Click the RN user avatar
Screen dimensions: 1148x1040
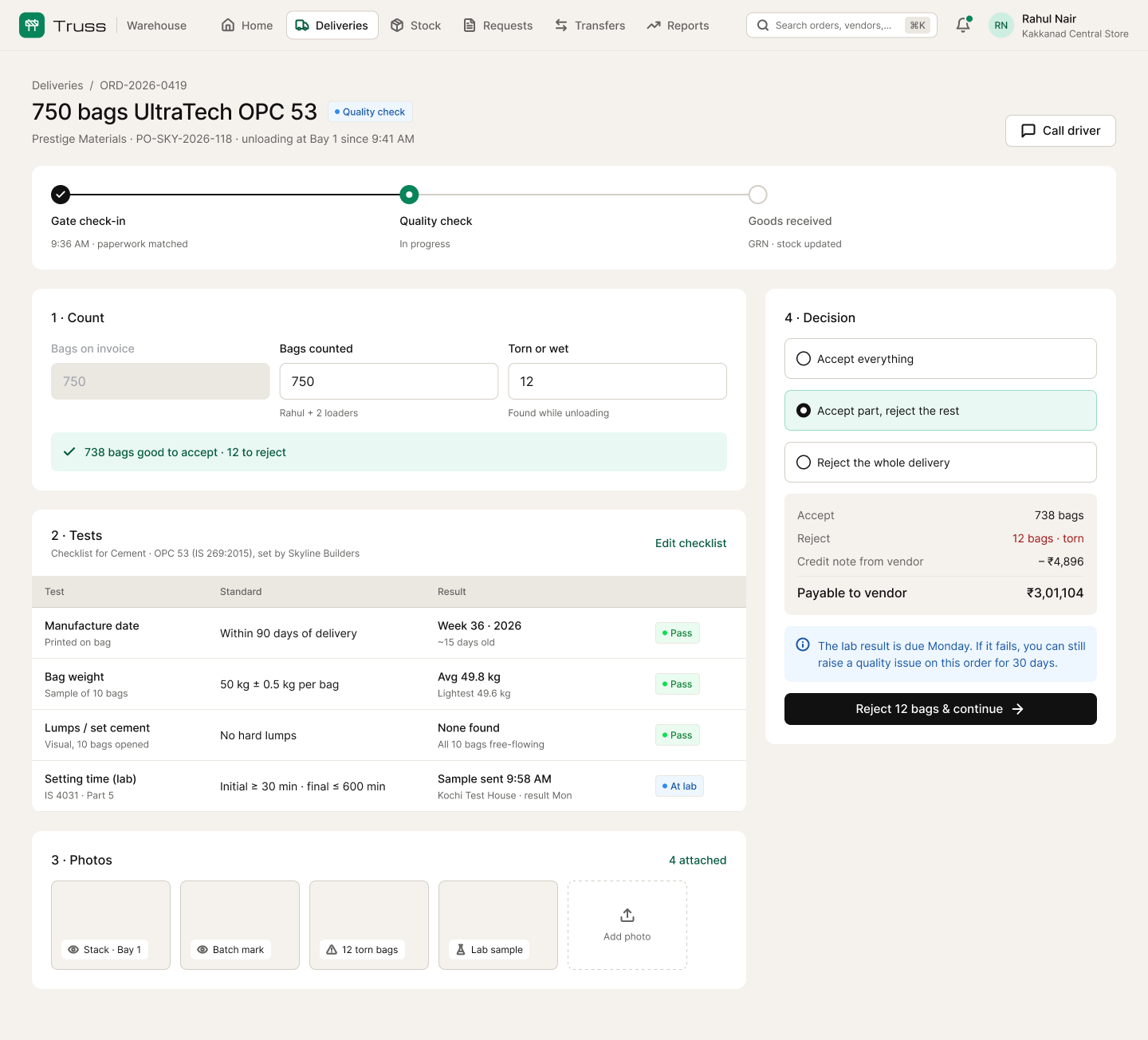click(1001, 26)
